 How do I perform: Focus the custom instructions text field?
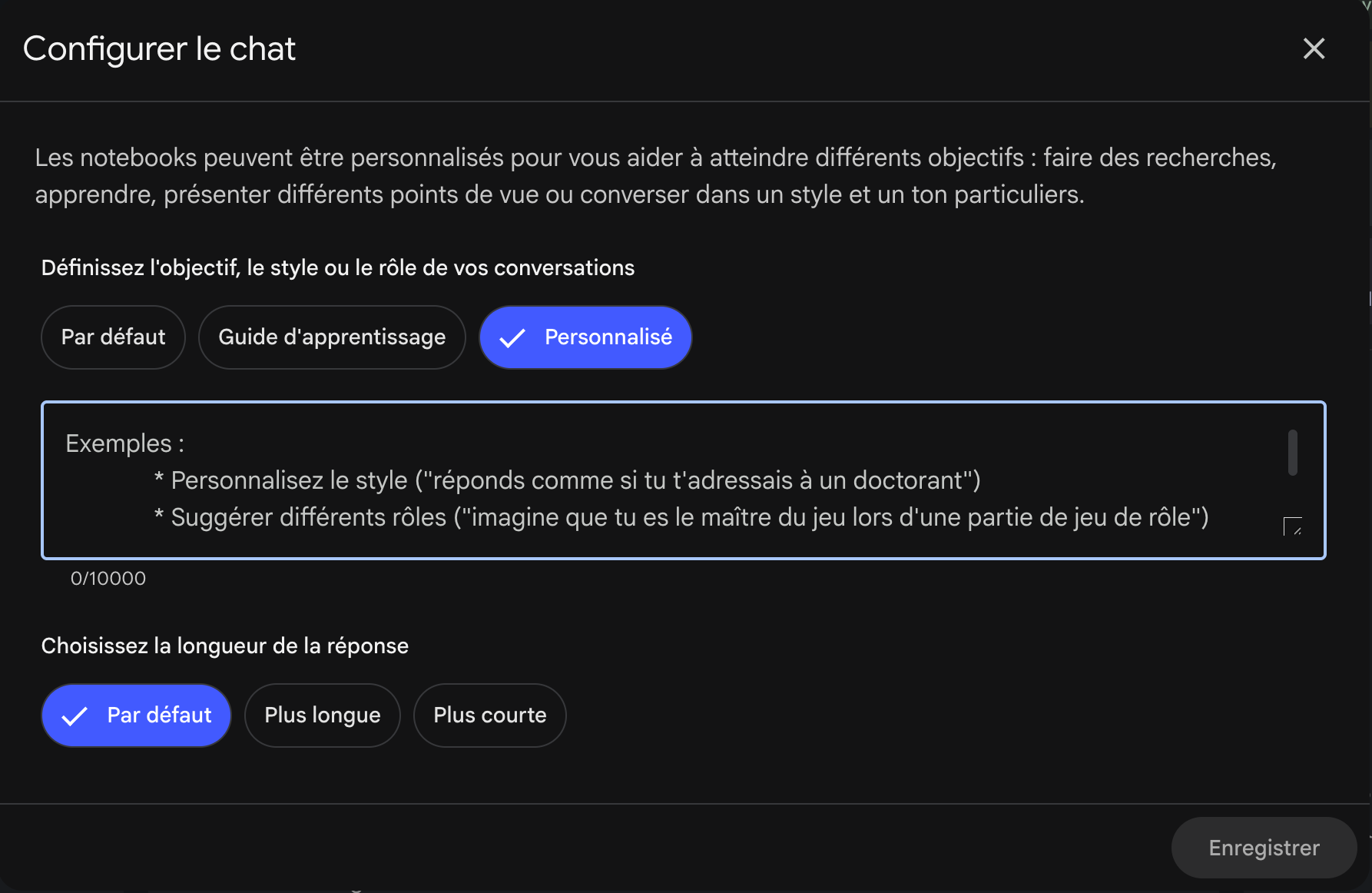point(684,480)
